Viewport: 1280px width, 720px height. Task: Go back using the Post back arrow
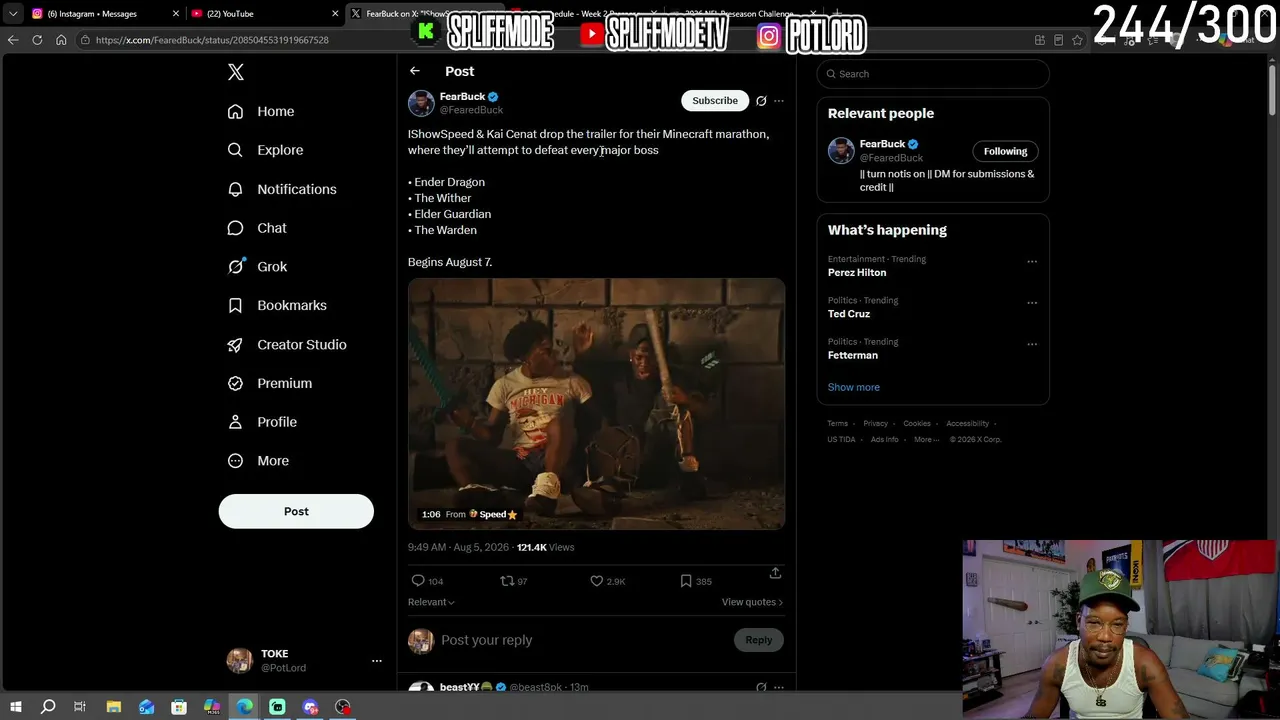coord(415,71)
